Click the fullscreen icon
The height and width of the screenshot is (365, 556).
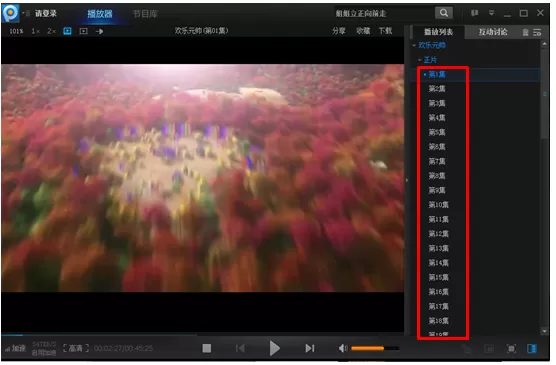pyautogui.click(x=511, y=349)
